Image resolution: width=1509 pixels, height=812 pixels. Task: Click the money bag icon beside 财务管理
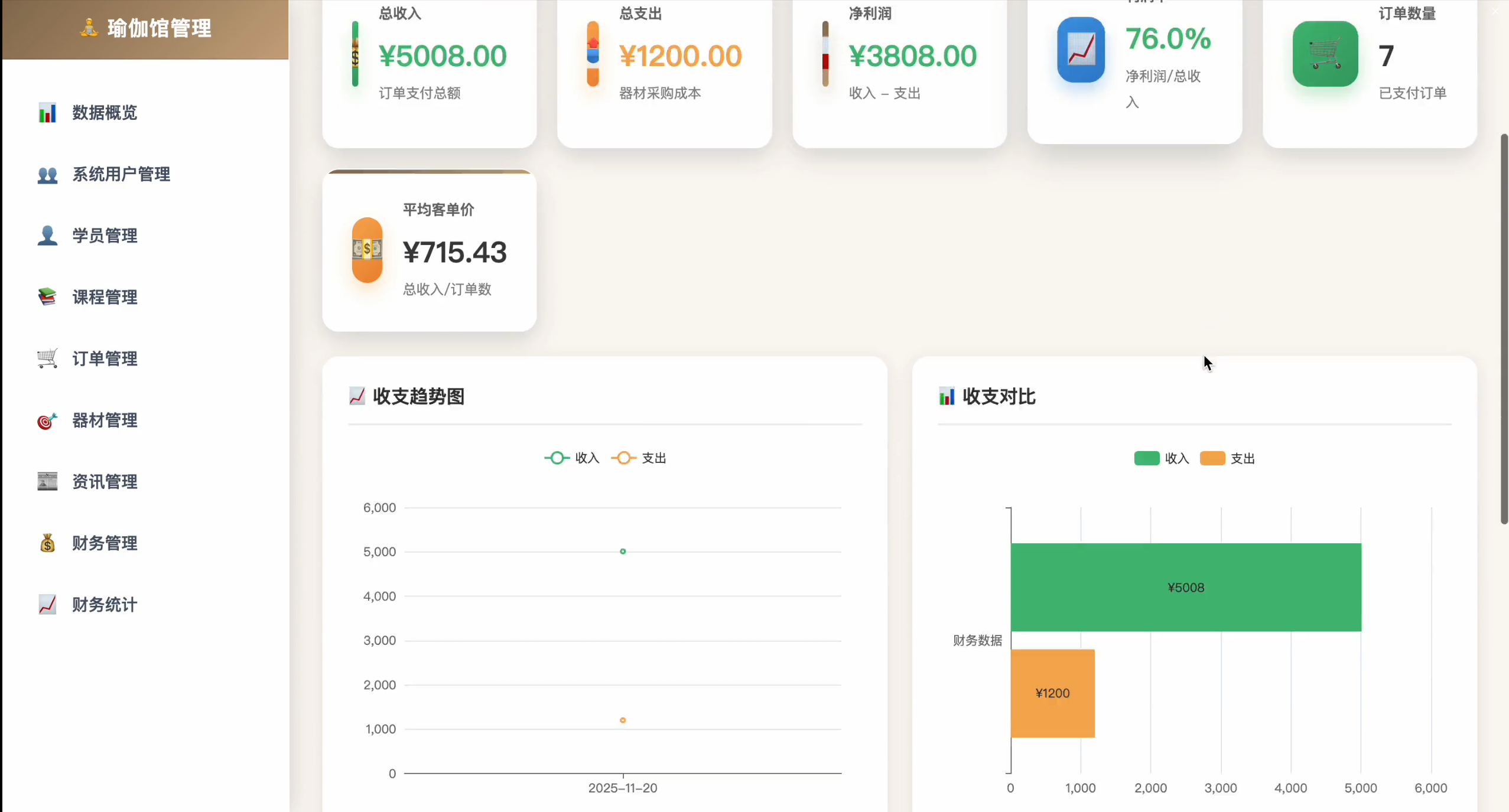click(x=47, y=543)
